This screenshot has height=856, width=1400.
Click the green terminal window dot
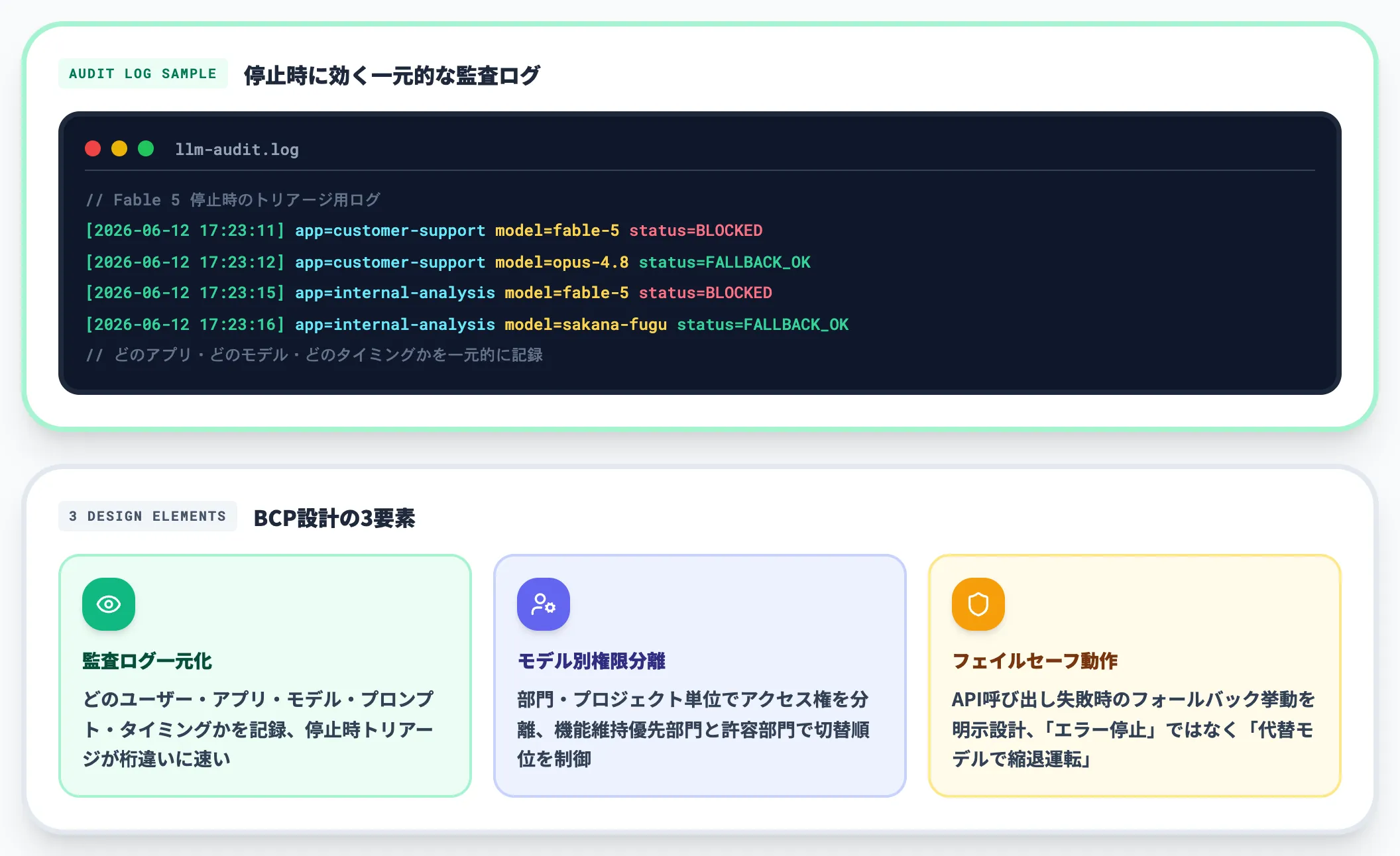(x=146, y=148)
